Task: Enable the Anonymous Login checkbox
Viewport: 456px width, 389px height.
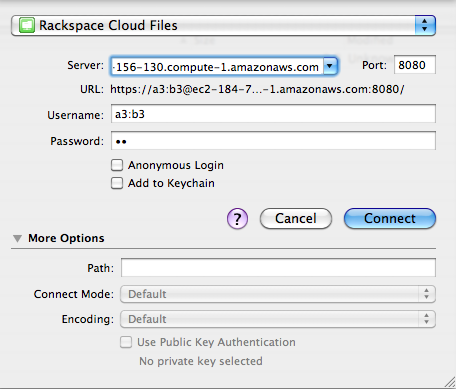Action: click(x=117, y=165)
